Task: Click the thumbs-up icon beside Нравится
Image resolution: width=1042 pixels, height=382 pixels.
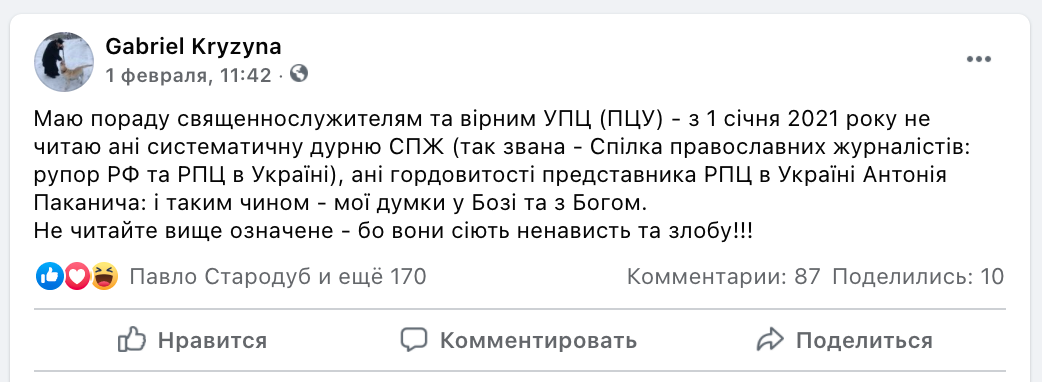Action: pos(132,340)
